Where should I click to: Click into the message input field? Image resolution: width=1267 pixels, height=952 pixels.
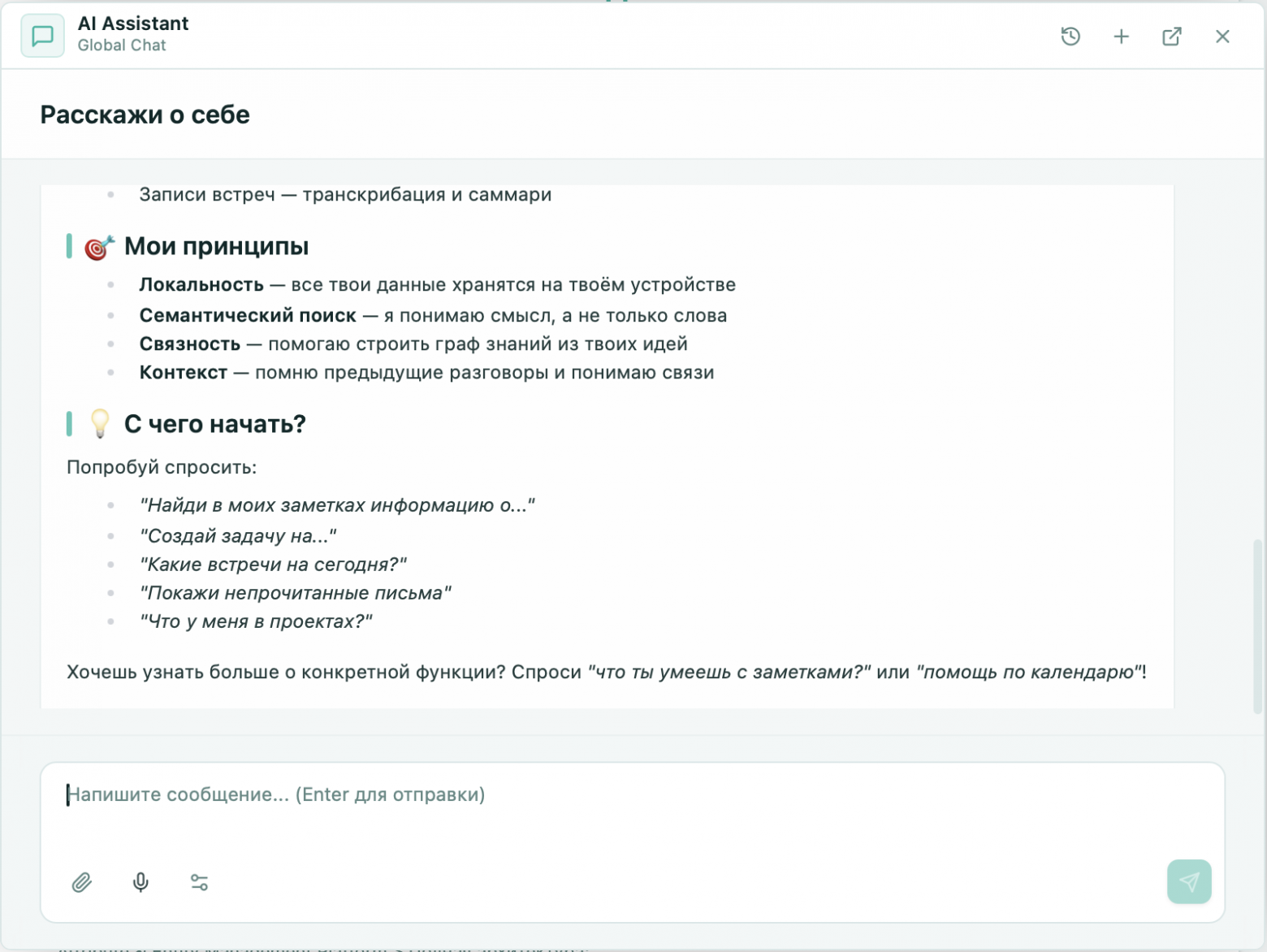[276, 794]
